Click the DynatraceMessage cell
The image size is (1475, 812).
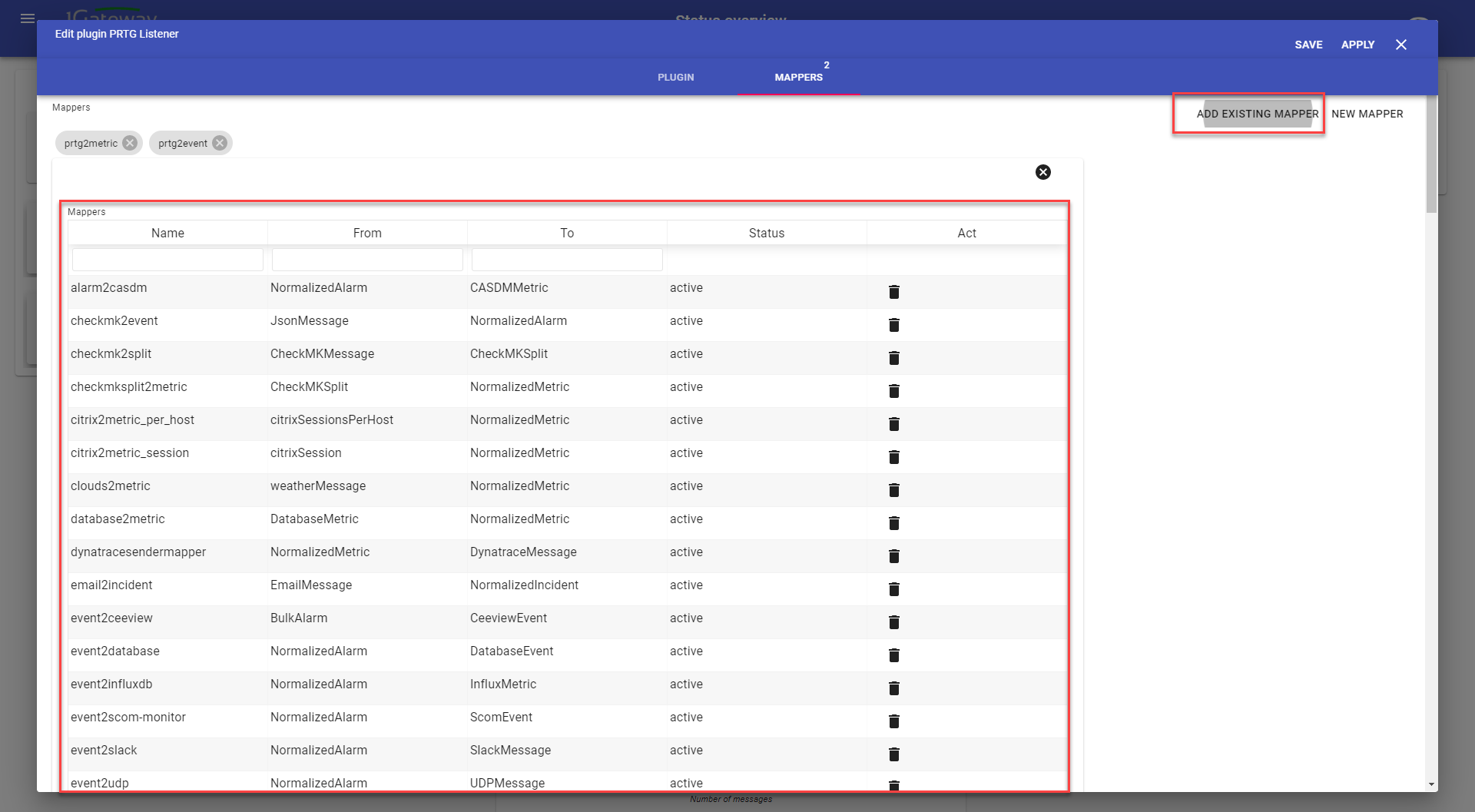tap(523, 552)
